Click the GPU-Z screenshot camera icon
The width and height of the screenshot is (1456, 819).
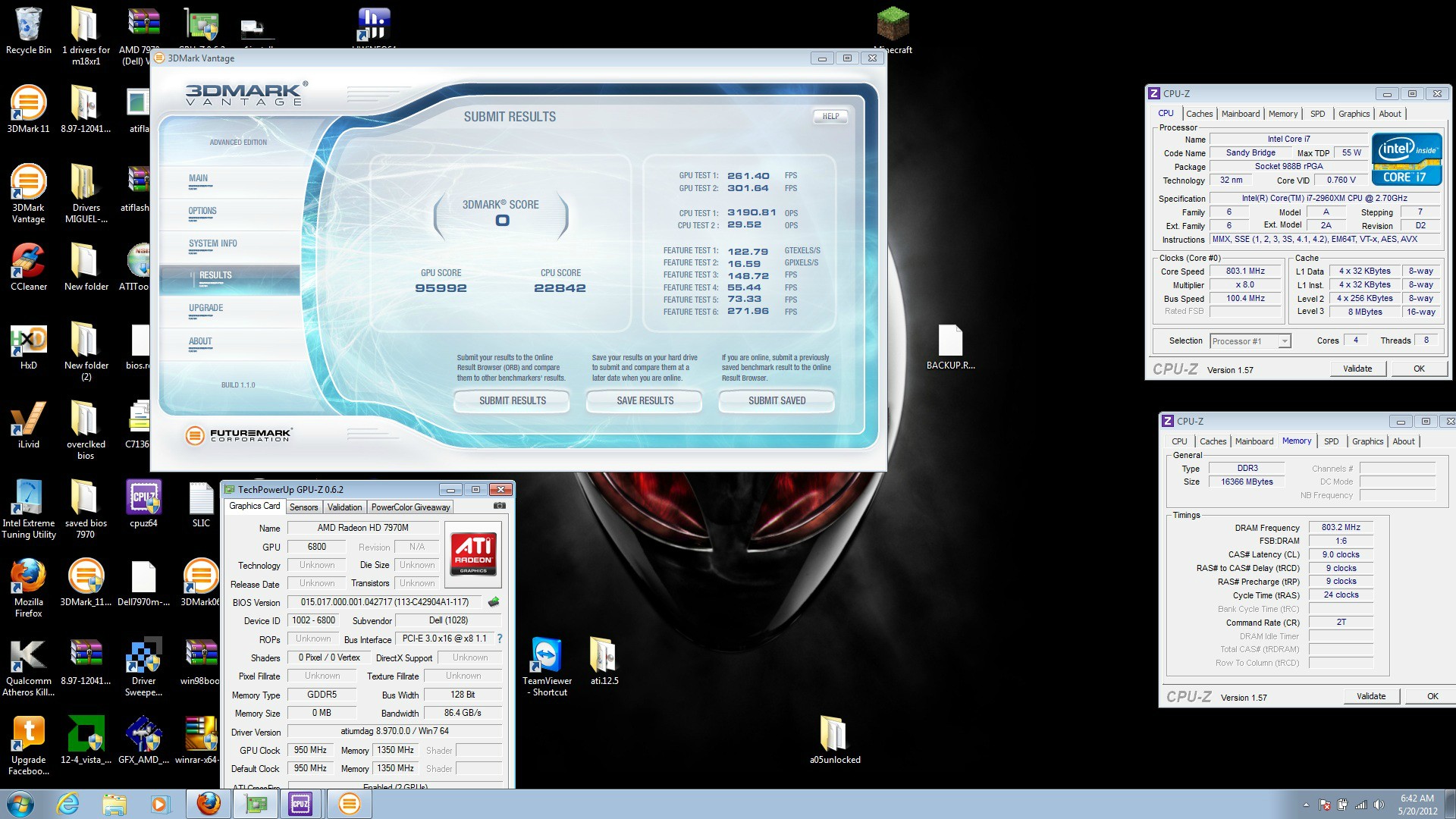(x=500, y=506)
